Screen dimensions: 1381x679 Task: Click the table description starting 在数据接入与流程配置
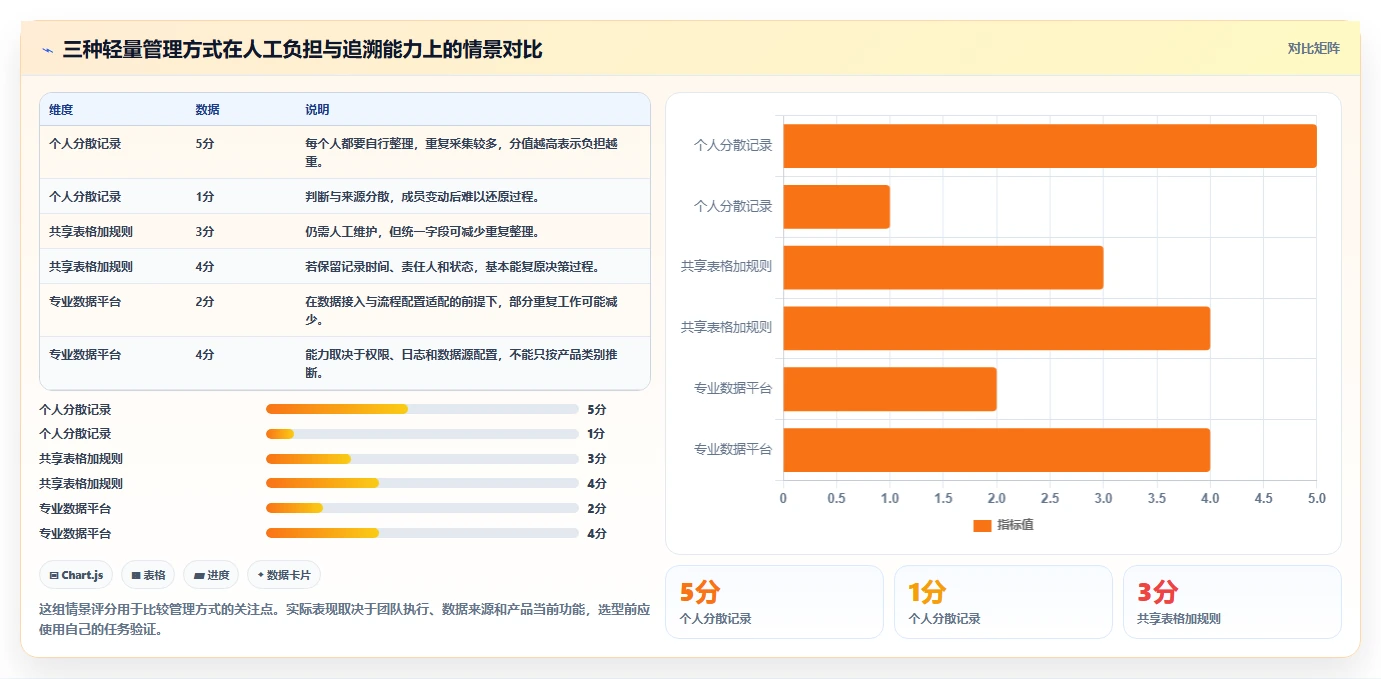[x=461, y=310]
